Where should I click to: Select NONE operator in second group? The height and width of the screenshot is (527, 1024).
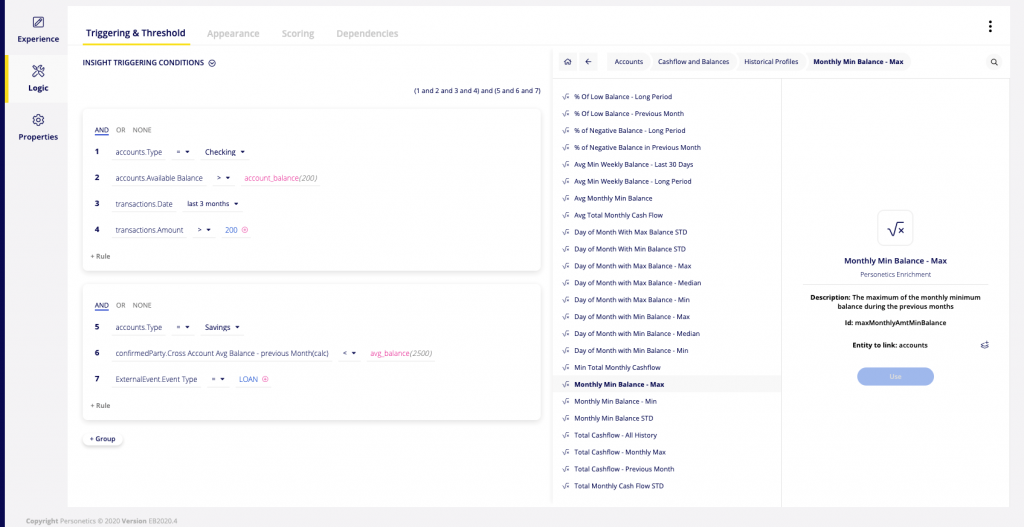[x=142, y=305]
